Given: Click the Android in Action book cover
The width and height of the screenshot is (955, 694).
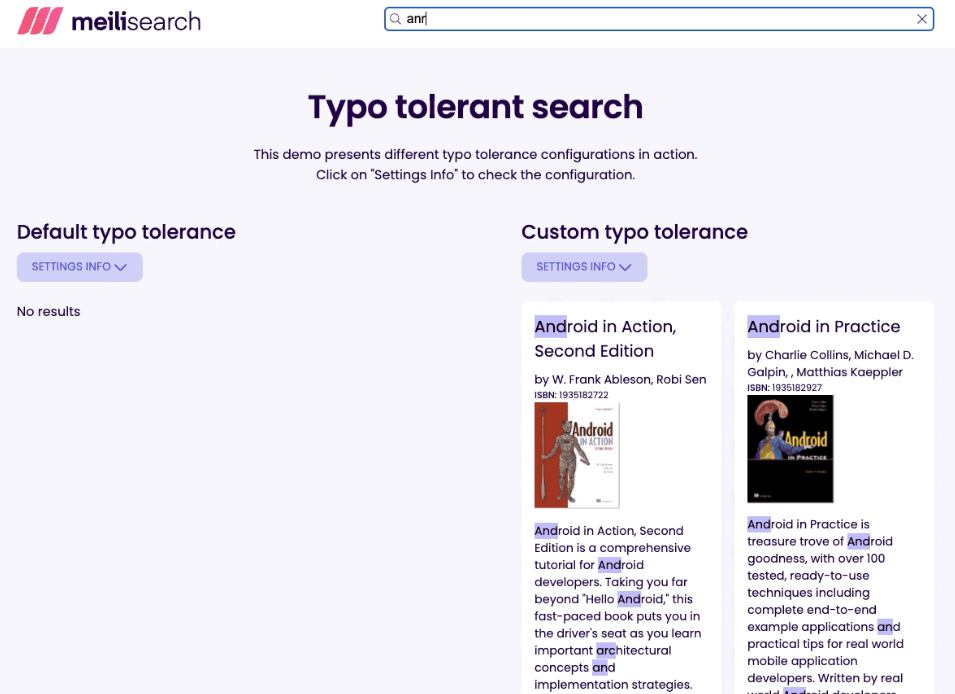Looking at the screenshot, I should pos(577,455).
